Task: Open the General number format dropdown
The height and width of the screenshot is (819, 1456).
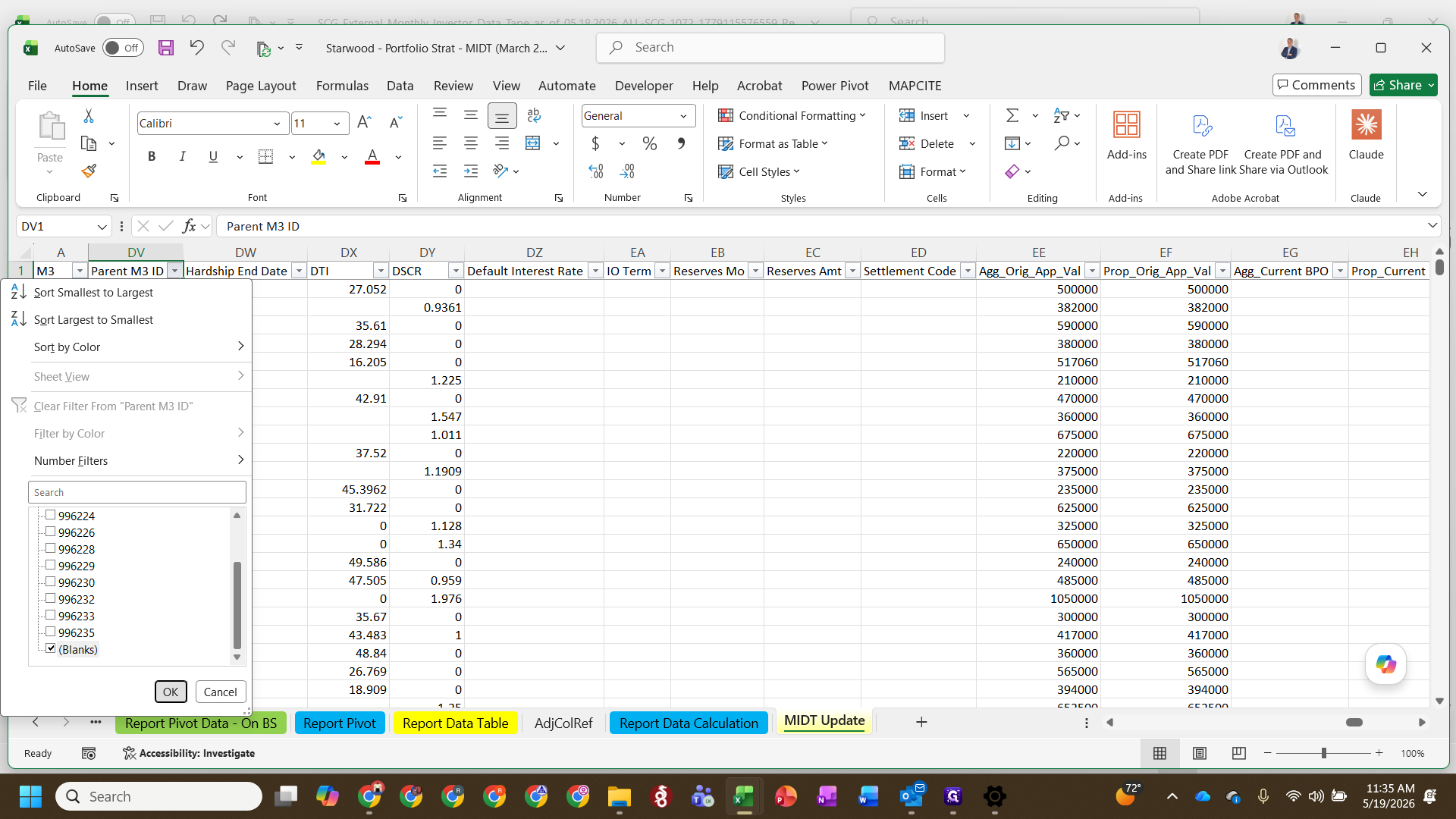Action: pyautogui.click(x=683, y=116)
